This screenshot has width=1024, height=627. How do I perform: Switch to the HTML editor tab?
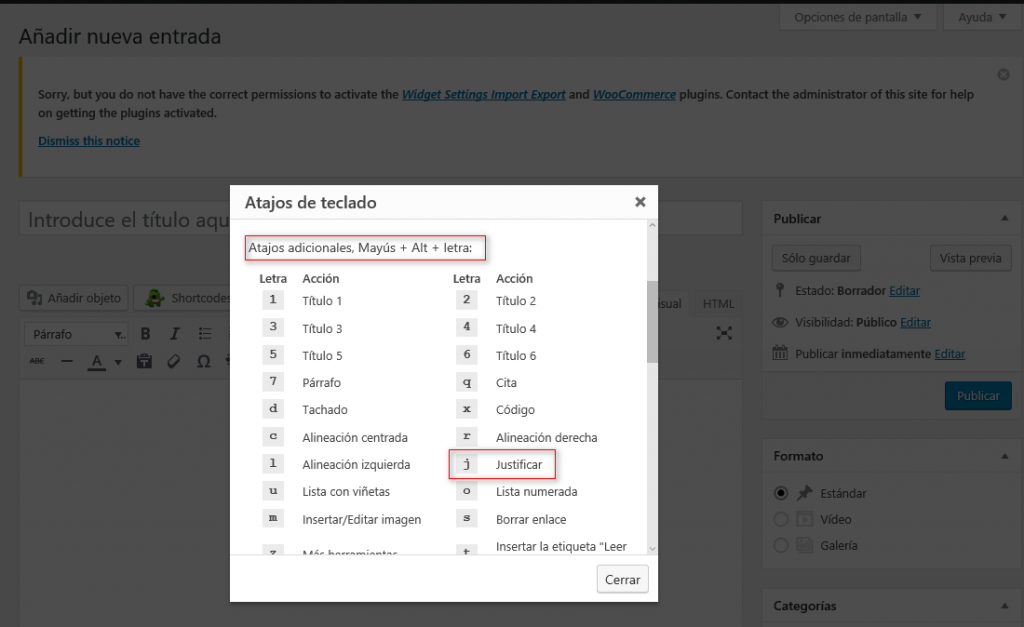717,304
